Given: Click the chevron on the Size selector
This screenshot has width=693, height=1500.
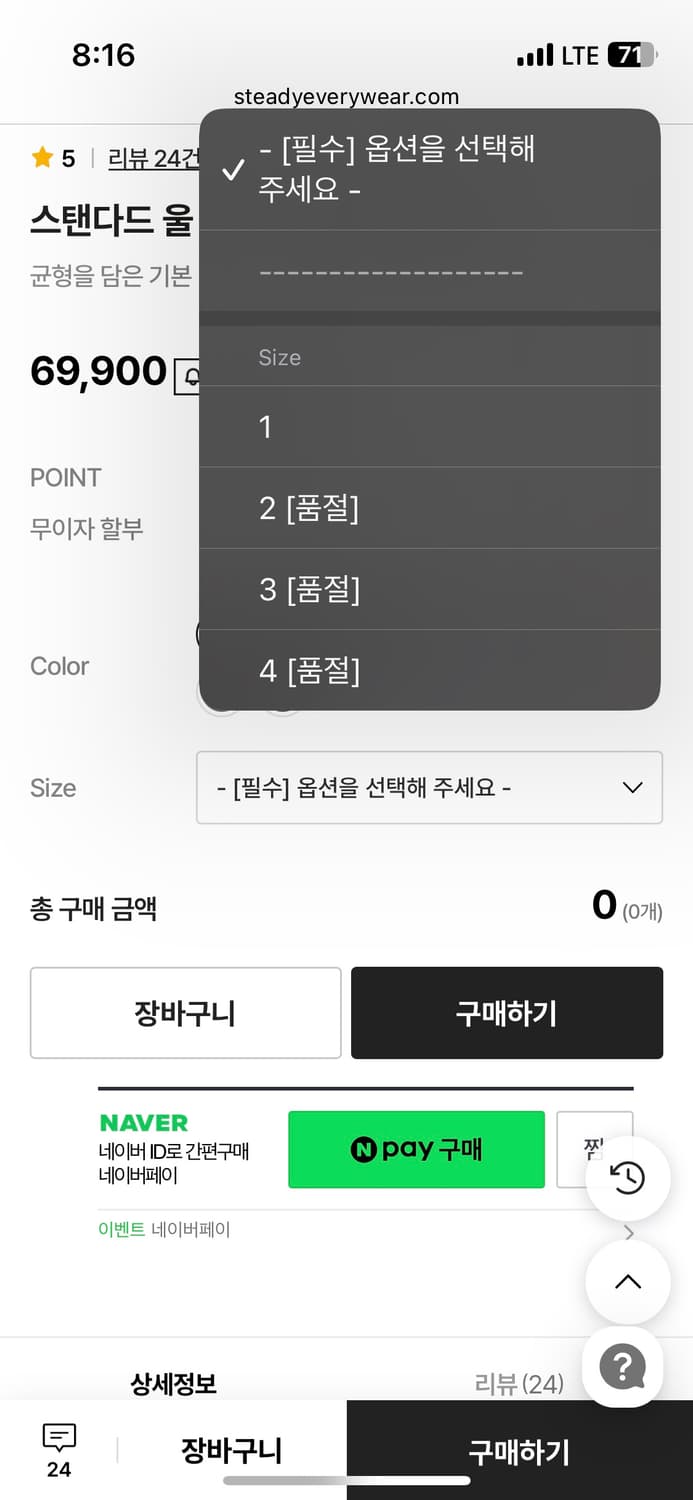Looking at the screenshot, I should [631, 788].
